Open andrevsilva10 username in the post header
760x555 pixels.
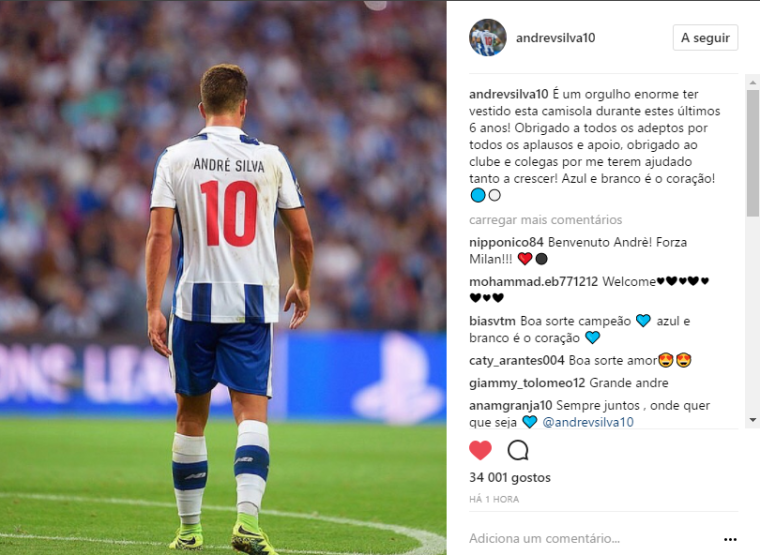pyautogui.click(x=555, y=38)
